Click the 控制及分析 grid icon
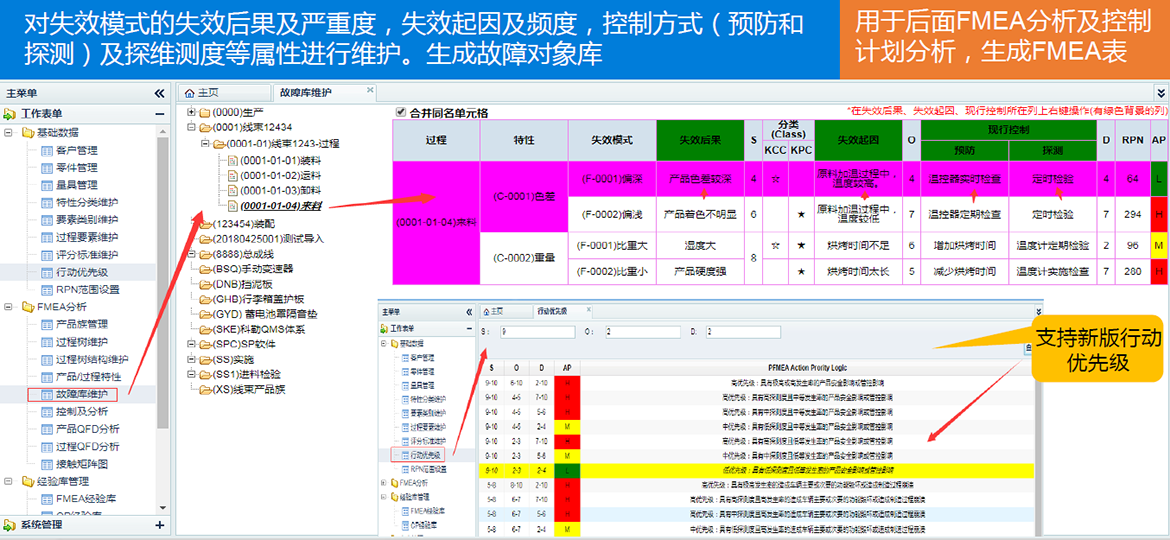This screenshot has height=540, width=1170. coord(46,412)
